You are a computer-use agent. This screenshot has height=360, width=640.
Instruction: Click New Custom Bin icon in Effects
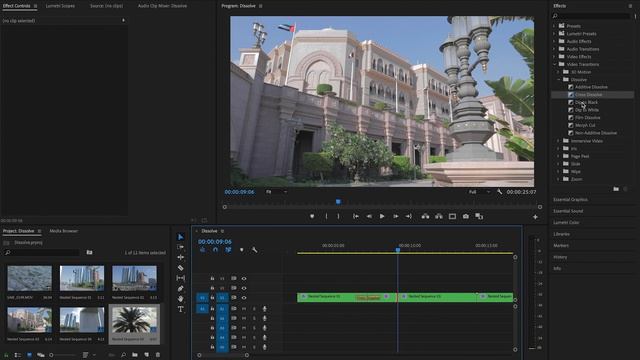click(x=616, y=189)
